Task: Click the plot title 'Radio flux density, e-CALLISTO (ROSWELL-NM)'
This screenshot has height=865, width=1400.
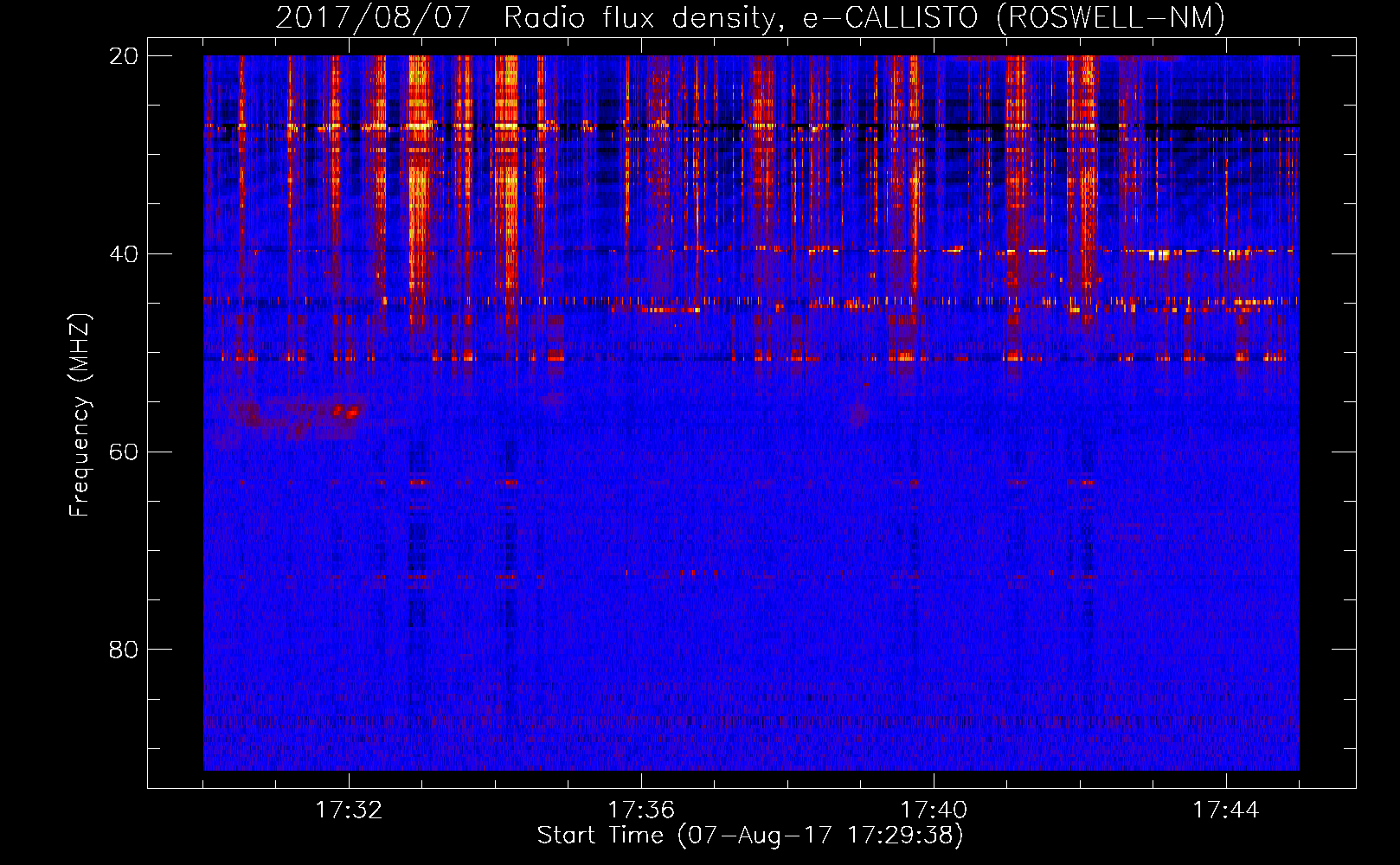Action: click(864, 17)
